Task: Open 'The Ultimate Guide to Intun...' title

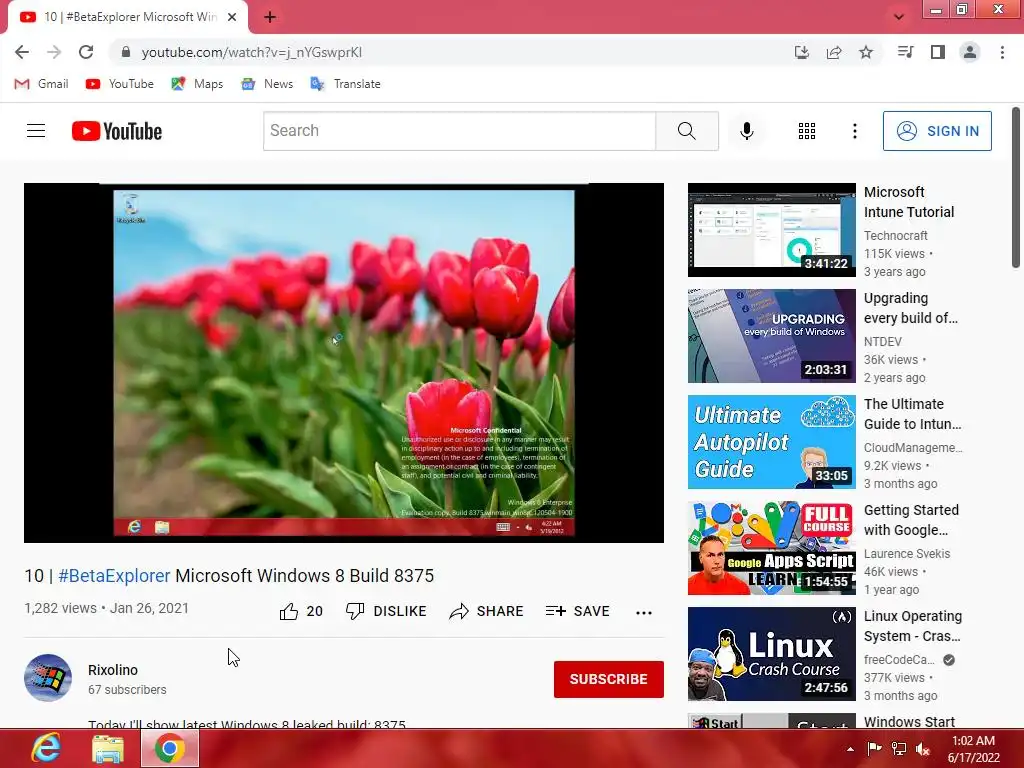Action: 912,414
